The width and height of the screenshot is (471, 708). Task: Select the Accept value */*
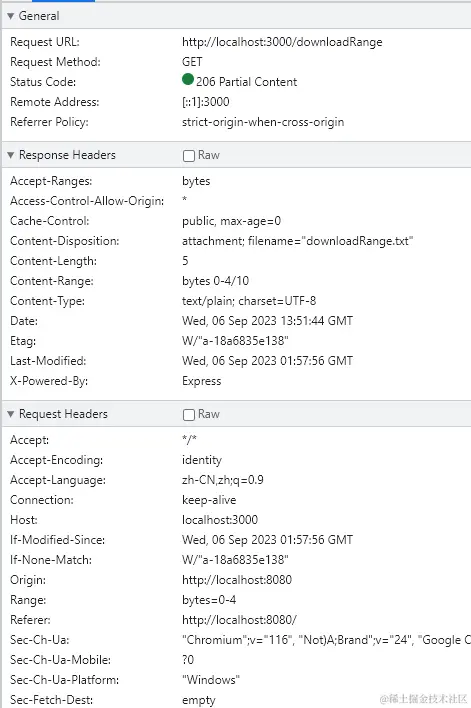(x=189, y=439)
